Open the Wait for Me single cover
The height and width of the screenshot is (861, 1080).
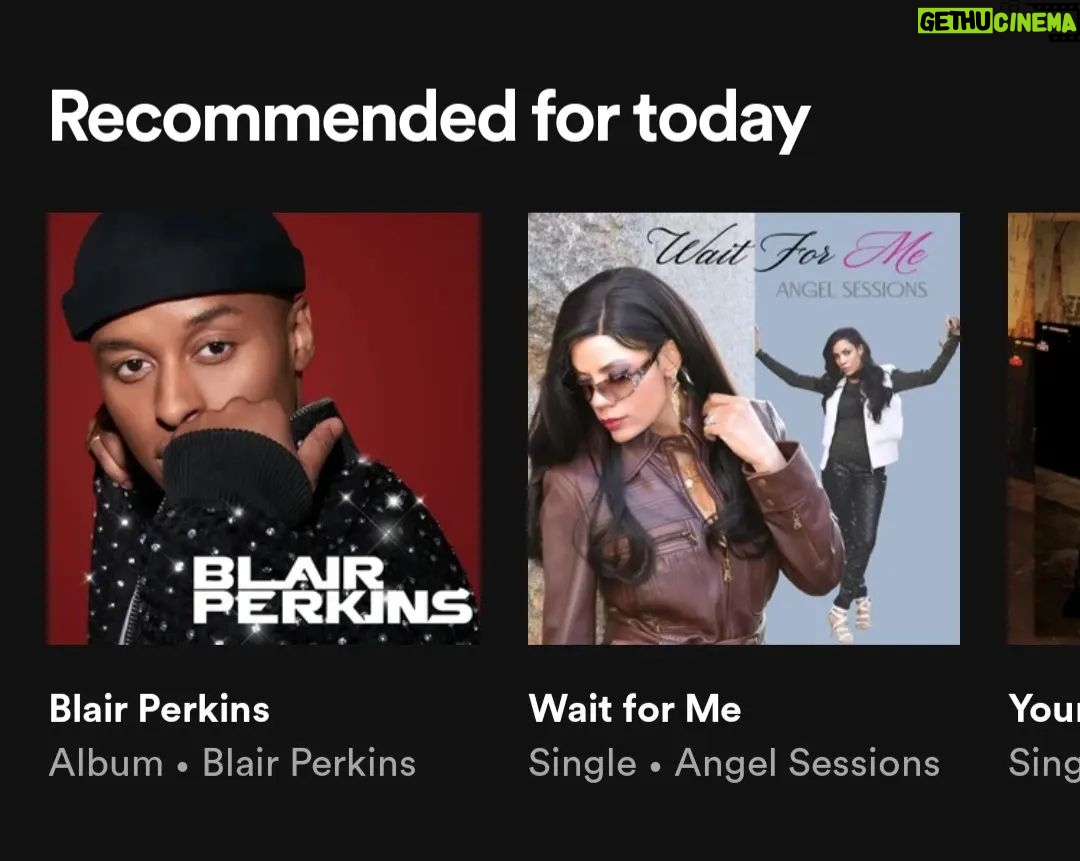[744, 428]
